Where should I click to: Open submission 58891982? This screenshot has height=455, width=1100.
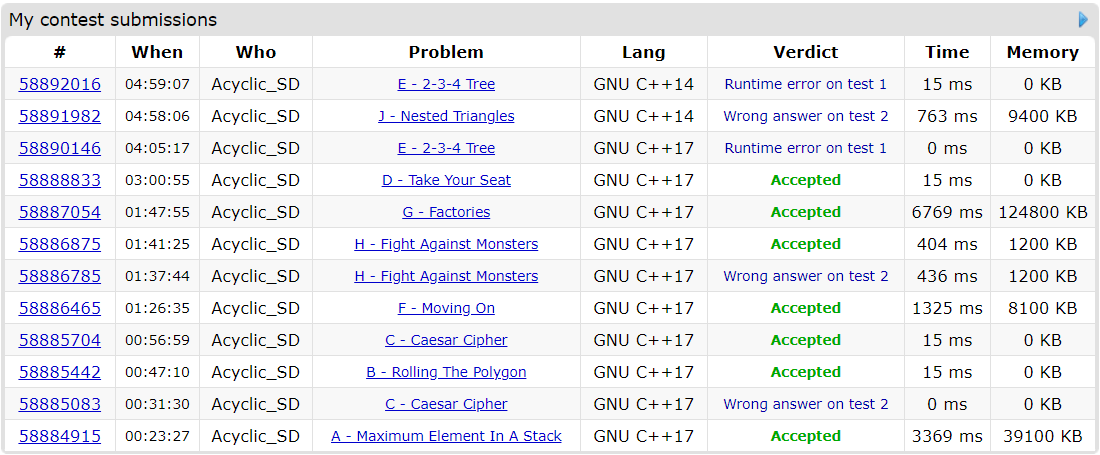coord(60,116)
